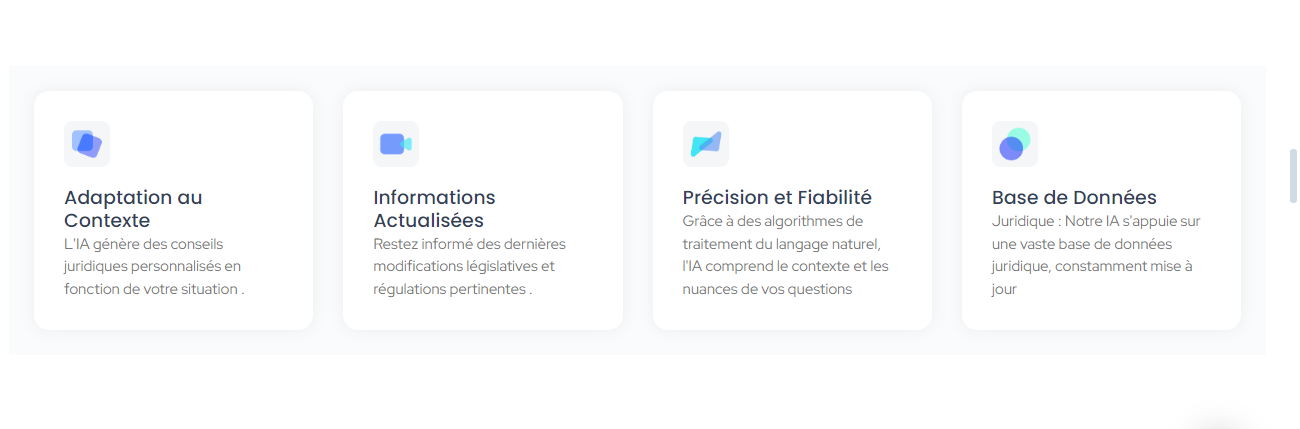Open the Base de Données title
Screen dimensions: 1300x429
click(x=1074, y=198)
